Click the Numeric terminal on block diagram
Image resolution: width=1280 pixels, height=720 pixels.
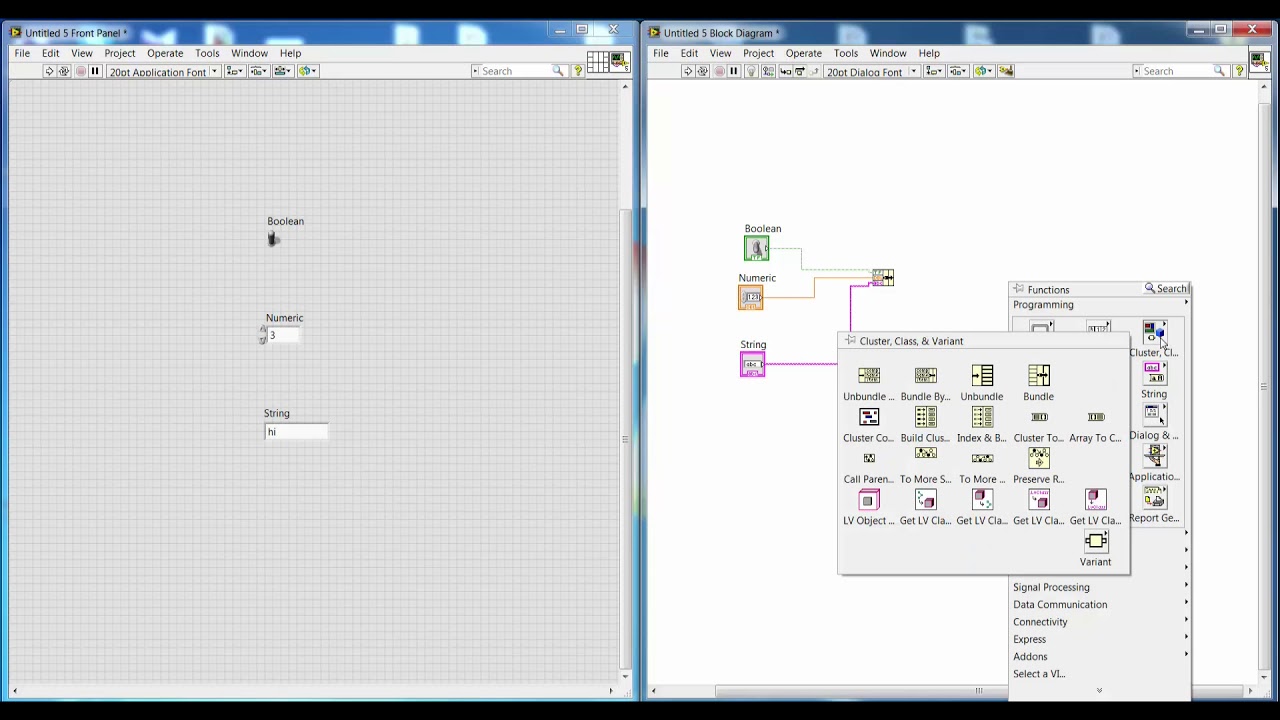coord(751,297)
